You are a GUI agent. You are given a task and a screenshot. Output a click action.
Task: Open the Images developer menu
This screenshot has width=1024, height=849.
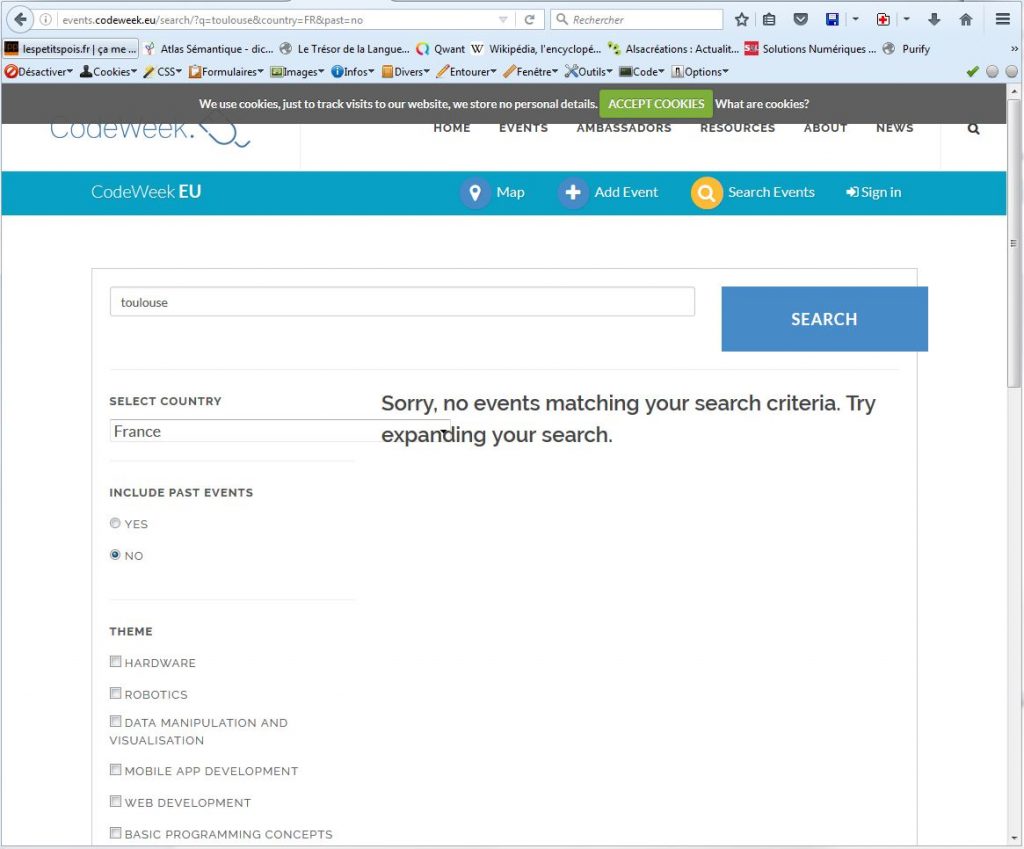pos(297,72)
